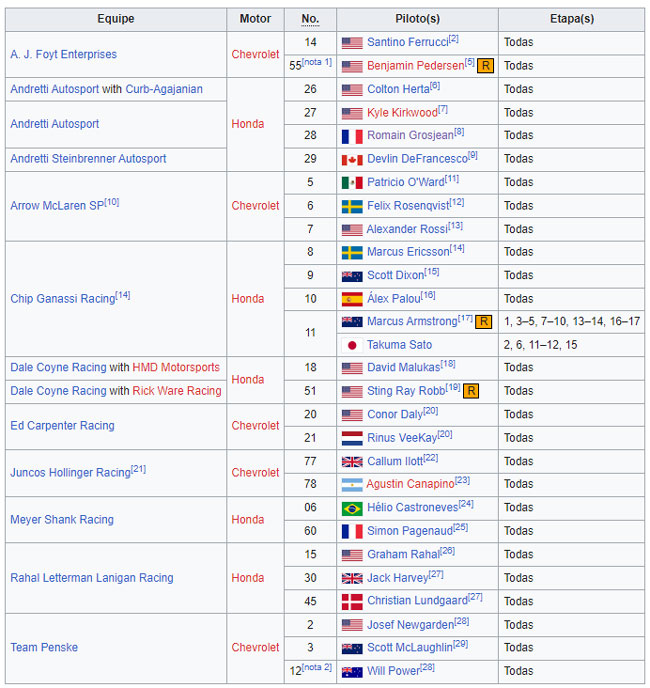This screenshot has width=650, height=688.
Task: Click the New Zealand flag beside Marcus Armstrong
Action: [x=352, y=322]
